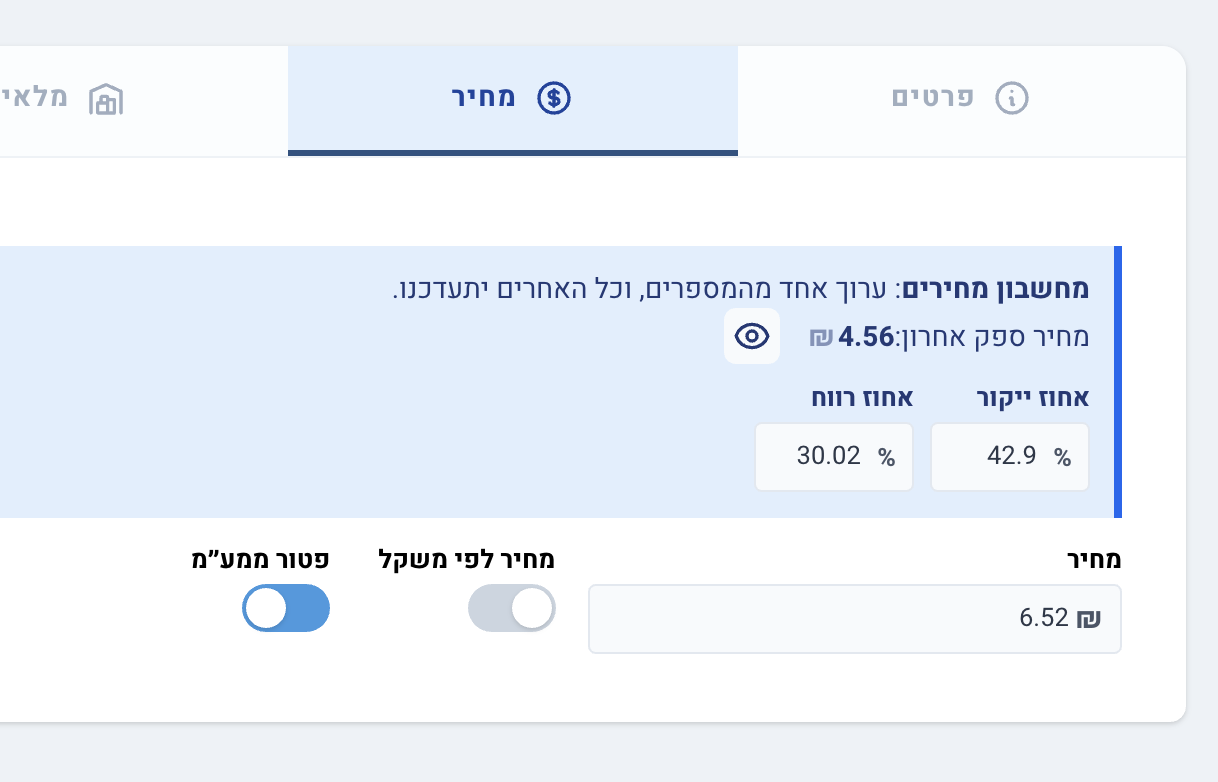Click the מחיר לפי משקל label
Image resolution: width=1218 pixels, height=782 pixels.
point(467,560)
